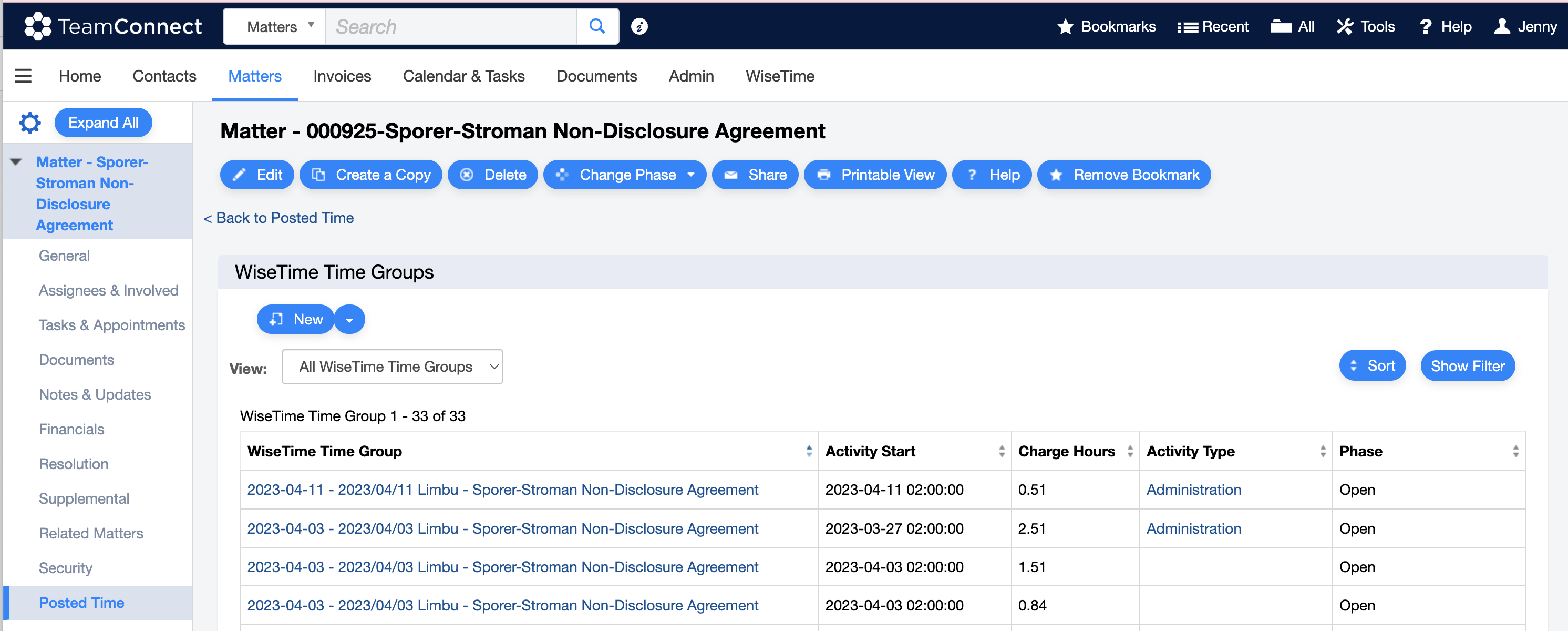This screenshot has width=1568, height=631.
Task: Select the Matters tab
Action: tap(254, 76)
